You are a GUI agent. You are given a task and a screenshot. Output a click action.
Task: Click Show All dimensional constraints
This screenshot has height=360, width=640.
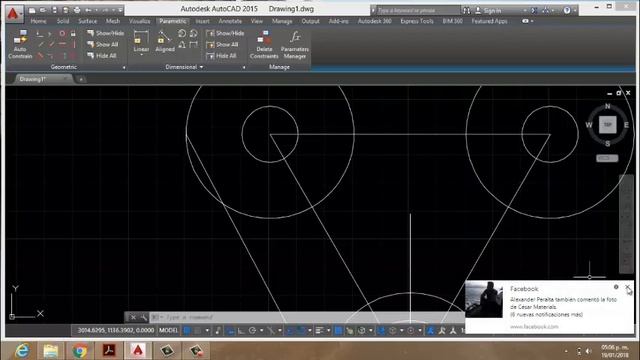[x=223, y=44]
